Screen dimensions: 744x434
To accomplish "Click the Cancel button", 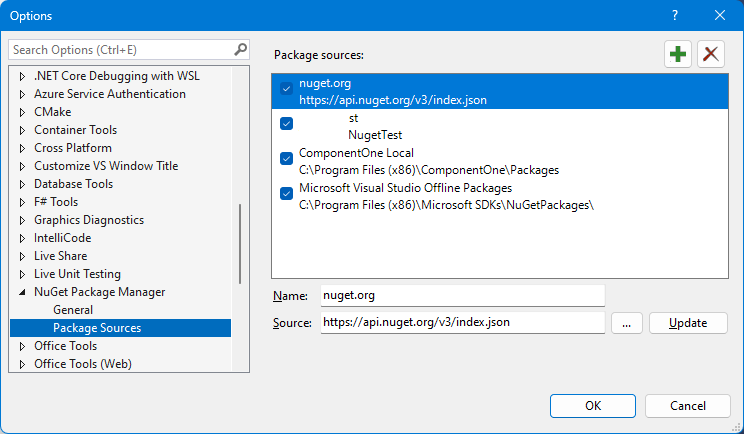I will point(688,406).
